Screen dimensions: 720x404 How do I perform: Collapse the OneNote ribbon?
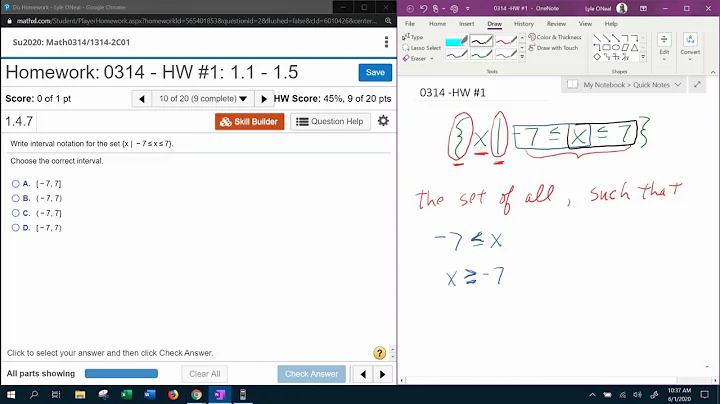713,72
